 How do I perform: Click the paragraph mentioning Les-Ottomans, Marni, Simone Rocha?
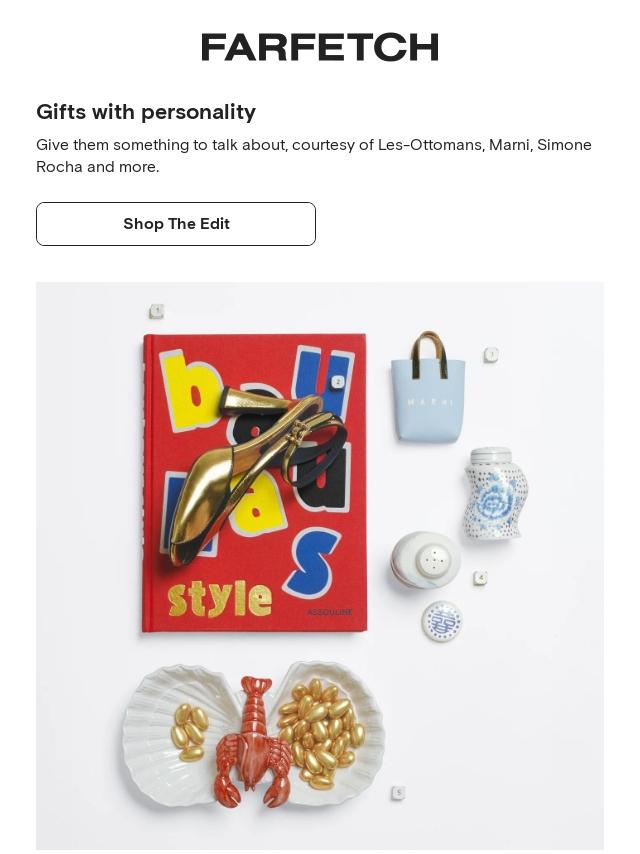pos(314,156)
